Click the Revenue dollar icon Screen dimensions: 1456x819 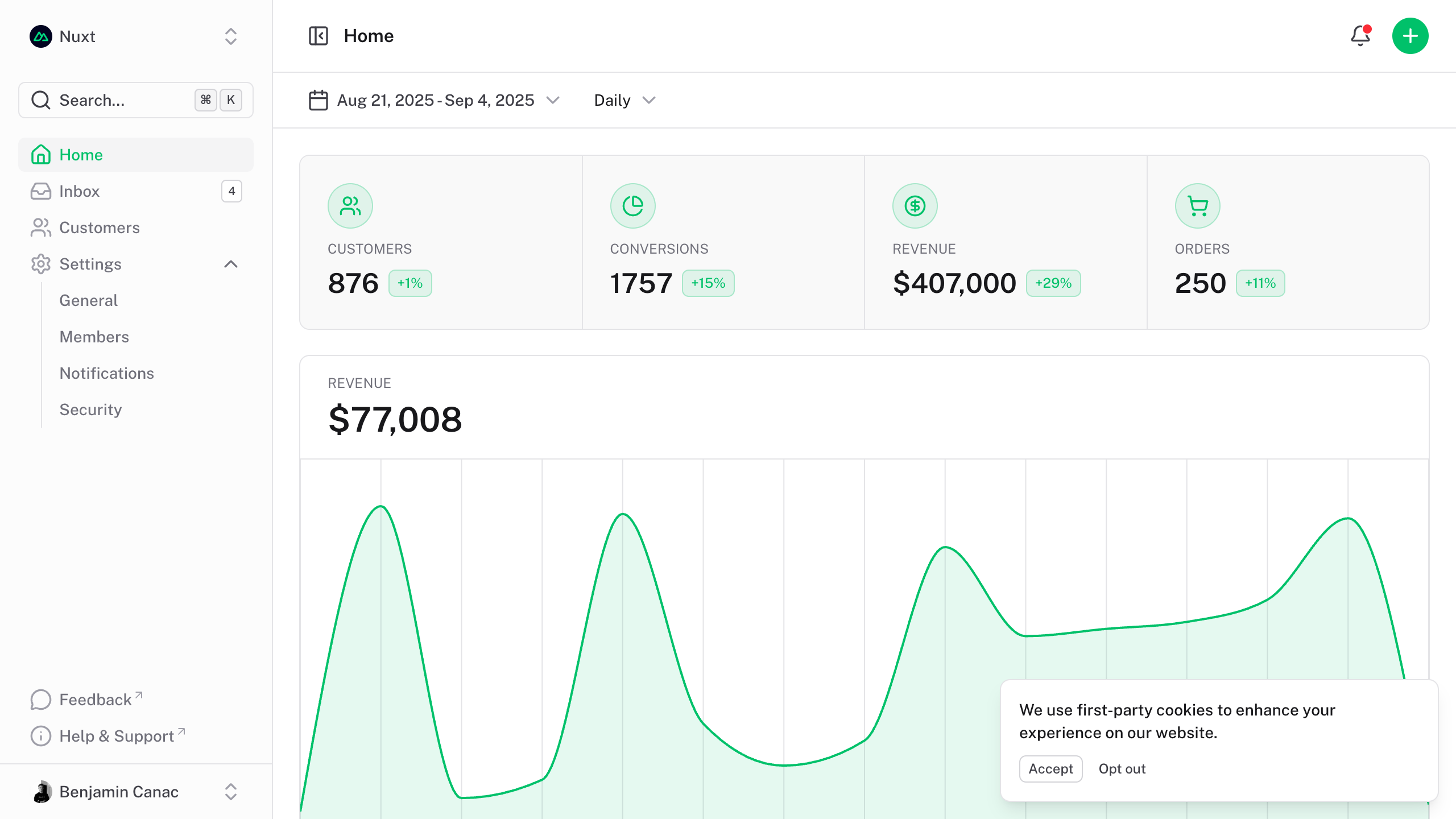(915, 205)
